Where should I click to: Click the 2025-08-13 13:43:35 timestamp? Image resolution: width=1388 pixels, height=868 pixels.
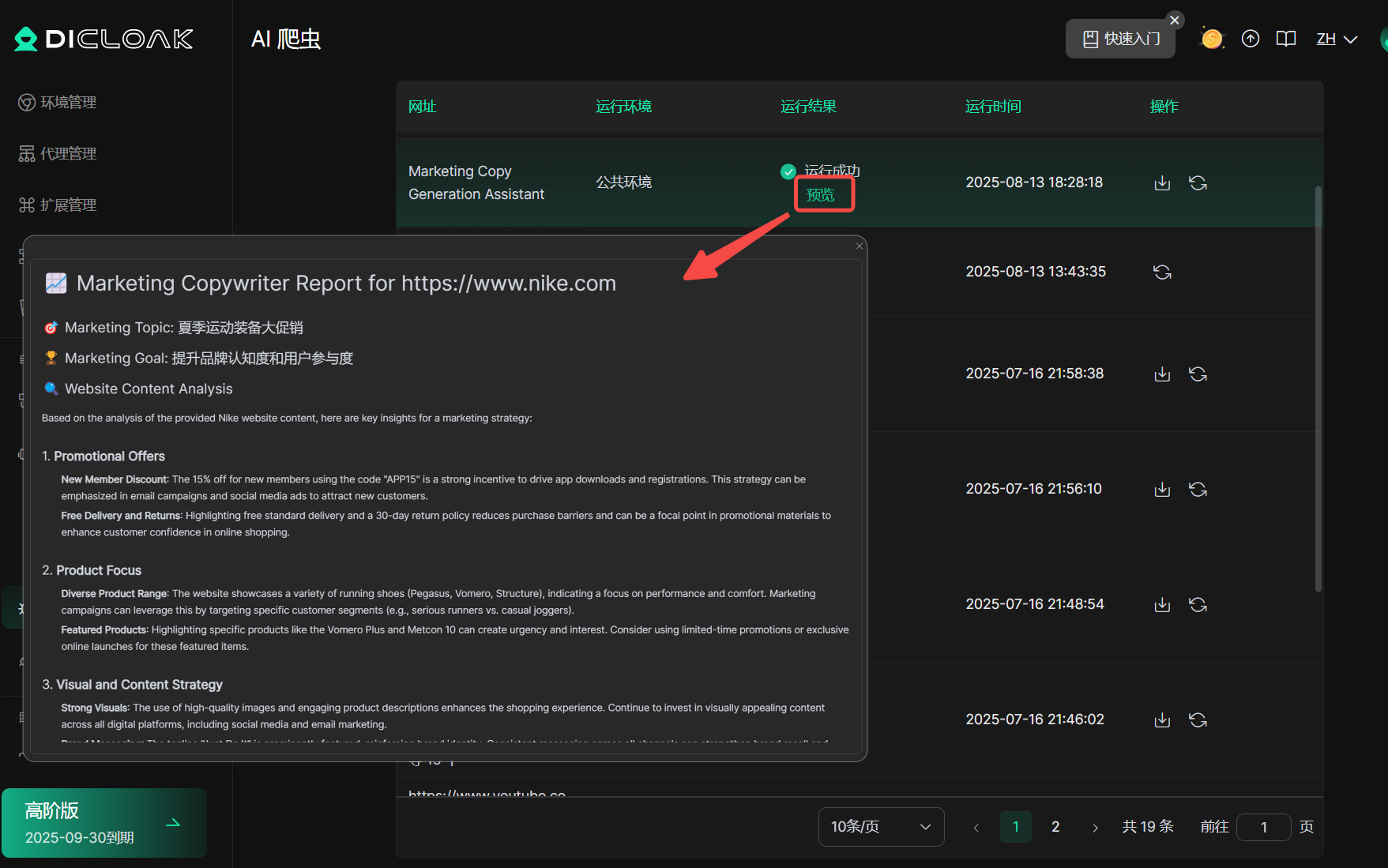tap(1036, 272)
